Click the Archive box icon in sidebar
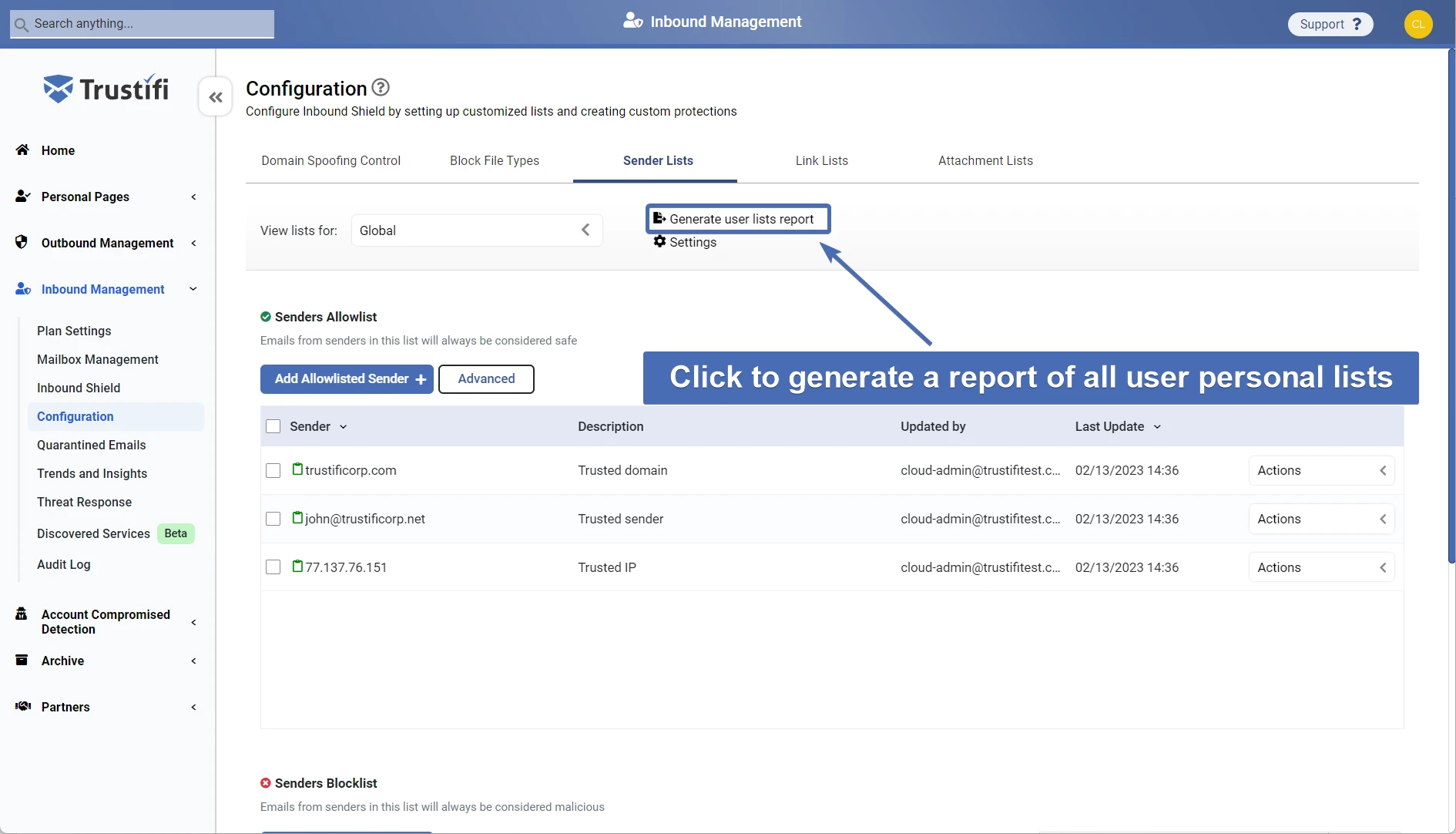Screen dimensions: 1456x834 click(x=22, y=661)
